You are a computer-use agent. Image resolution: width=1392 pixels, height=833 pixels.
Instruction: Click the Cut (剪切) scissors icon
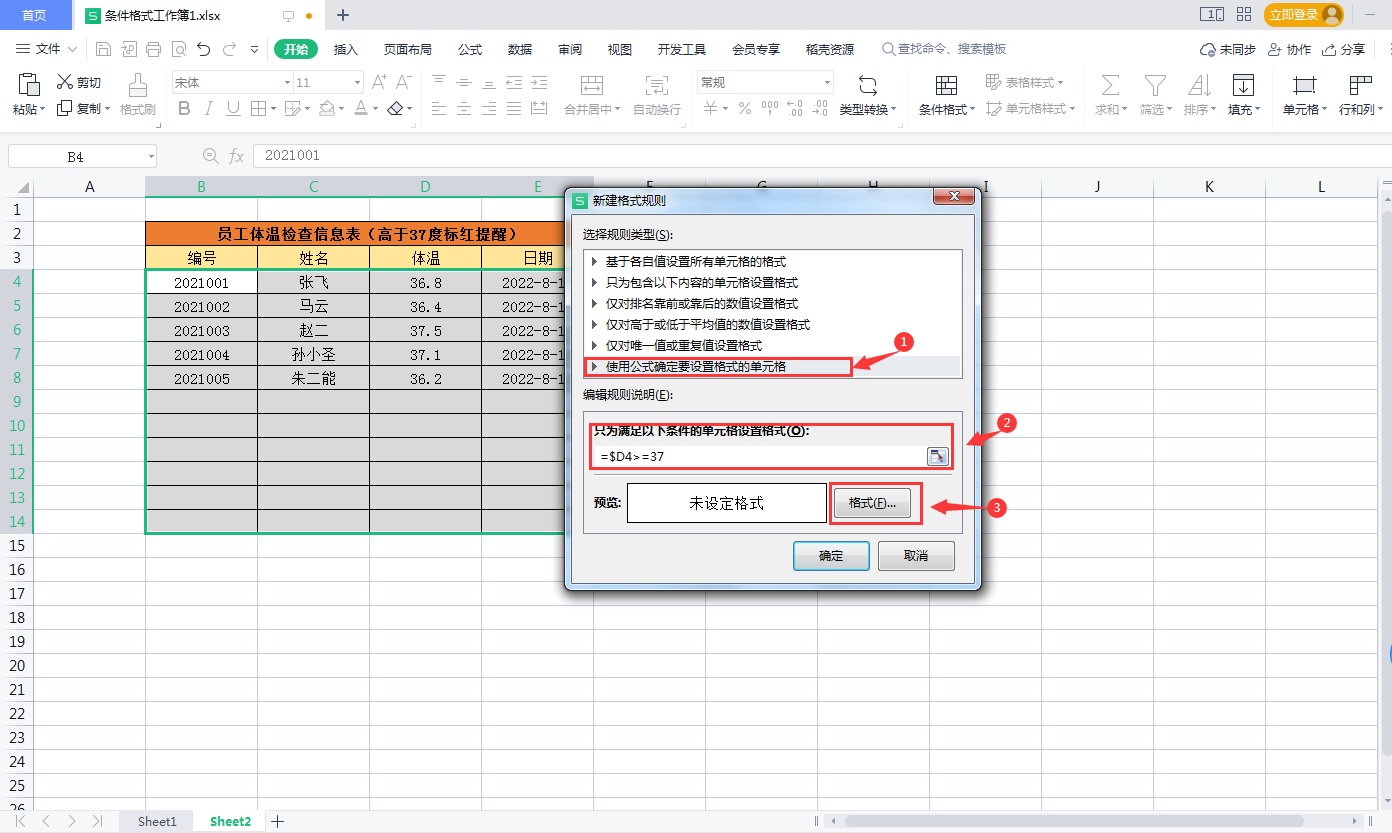click(65, 82)
